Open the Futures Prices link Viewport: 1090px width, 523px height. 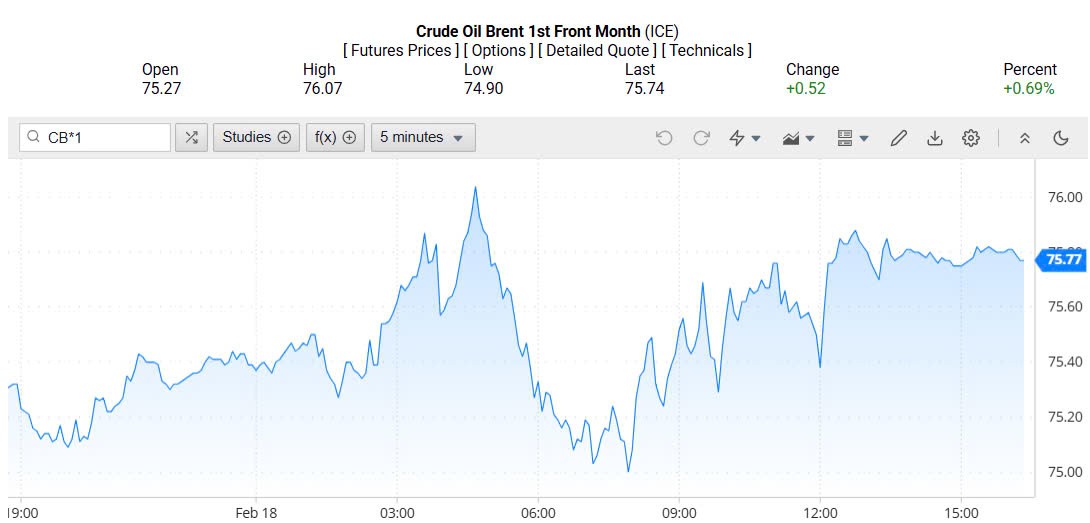pyautogui.click(x=401, y=50)
